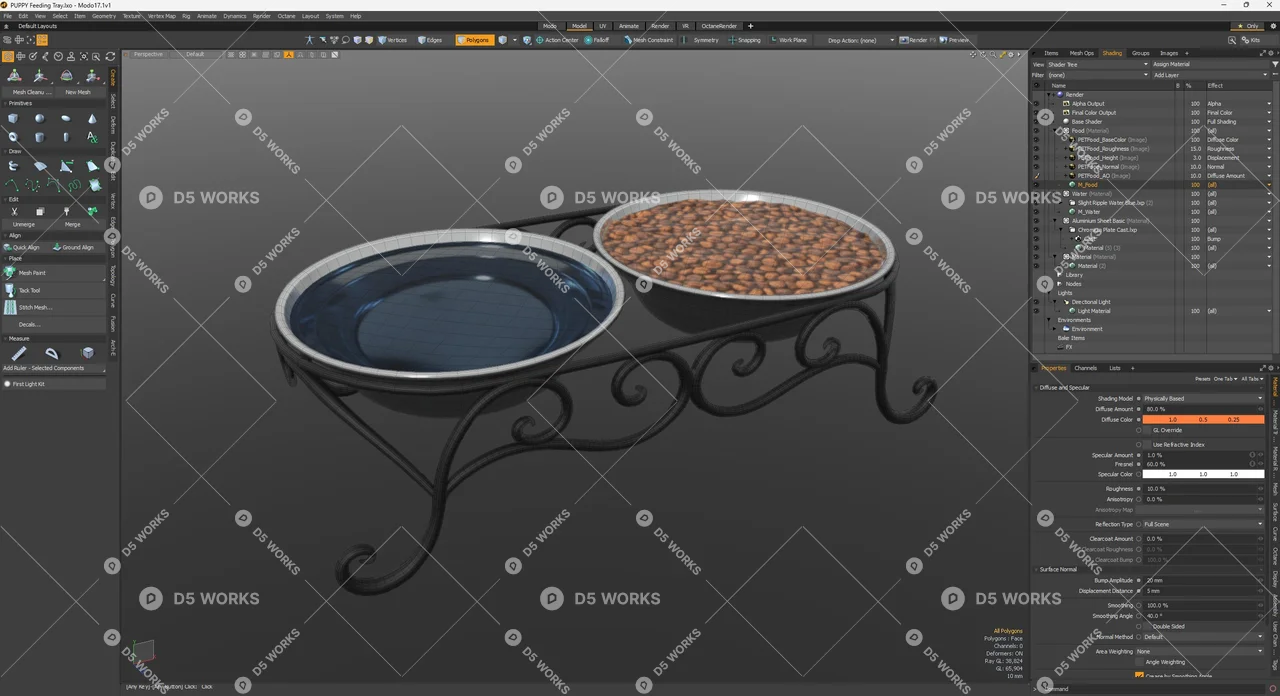Toggle visibility of Base Shader layer

click(1036, 122)
